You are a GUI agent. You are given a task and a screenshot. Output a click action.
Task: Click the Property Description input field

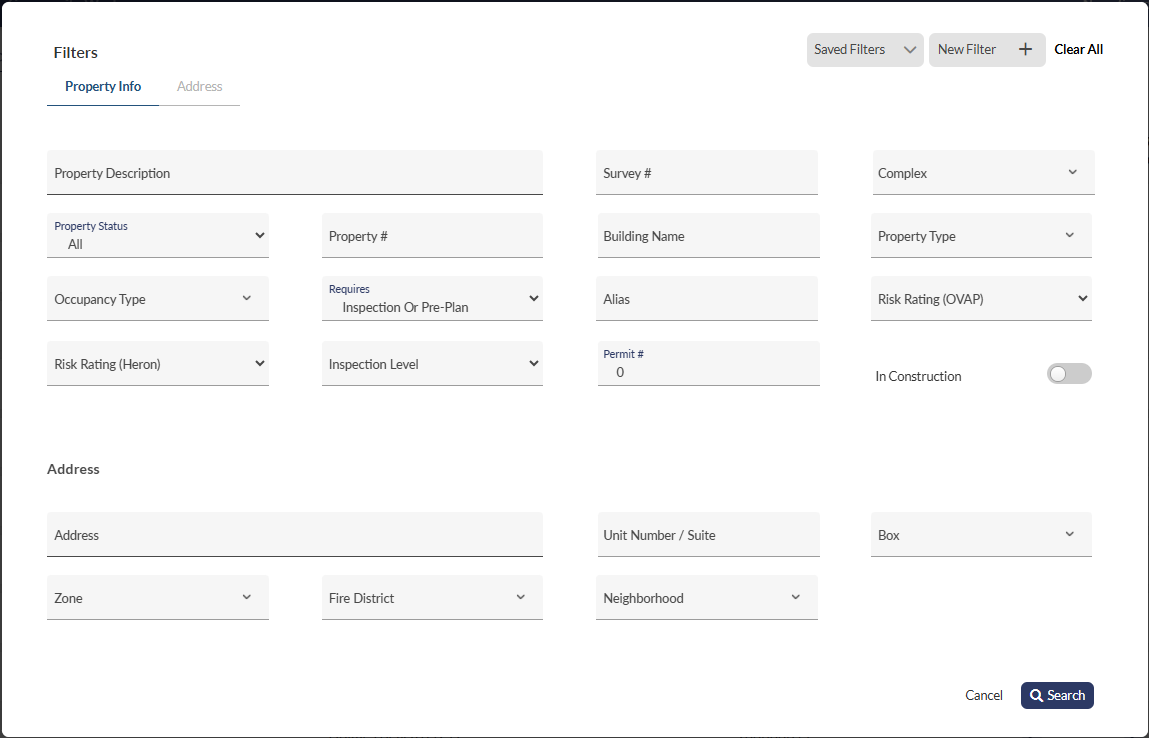click(294, 173)
